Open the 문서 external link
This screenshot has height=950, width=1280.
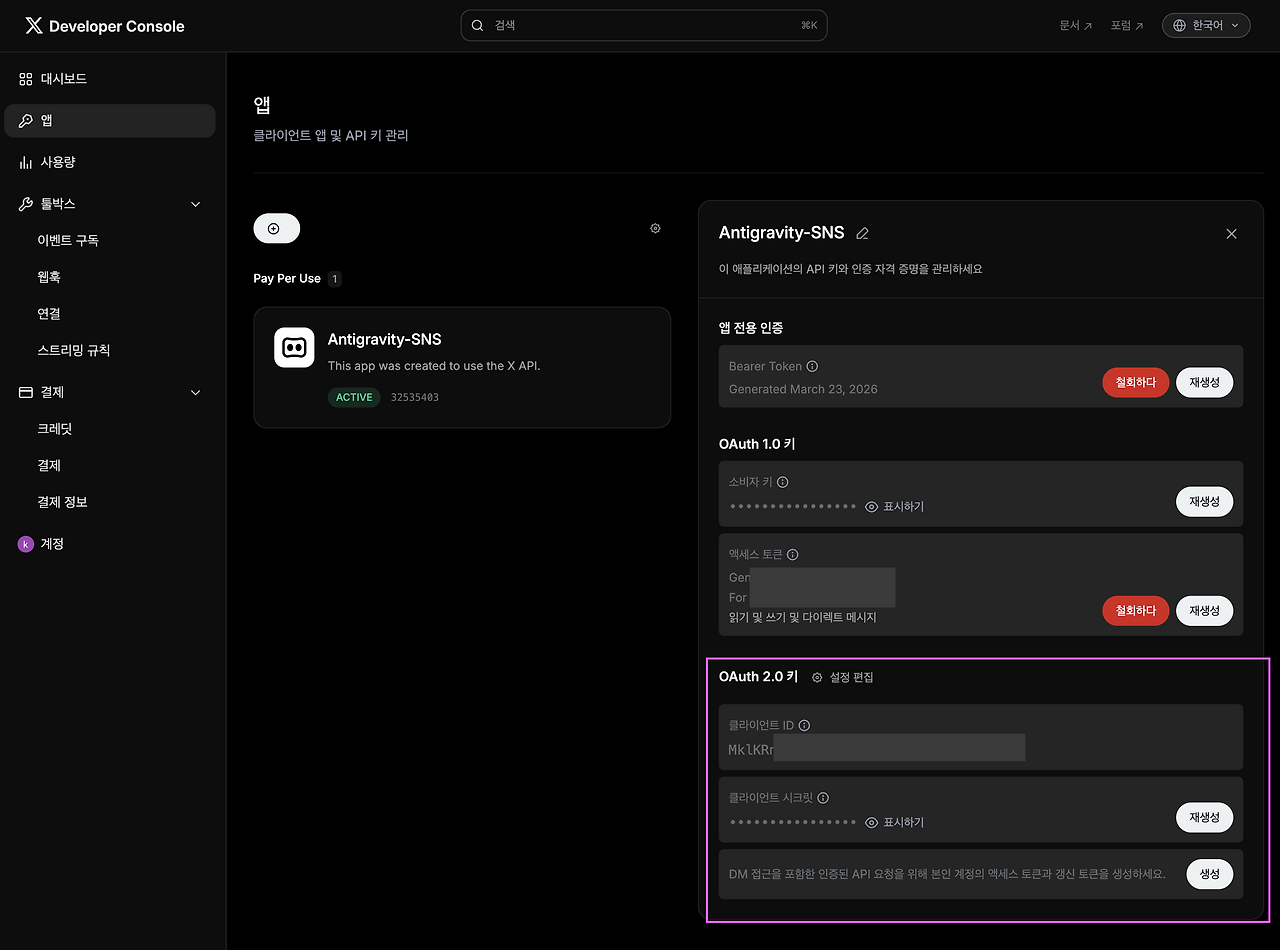(1076, 26)
